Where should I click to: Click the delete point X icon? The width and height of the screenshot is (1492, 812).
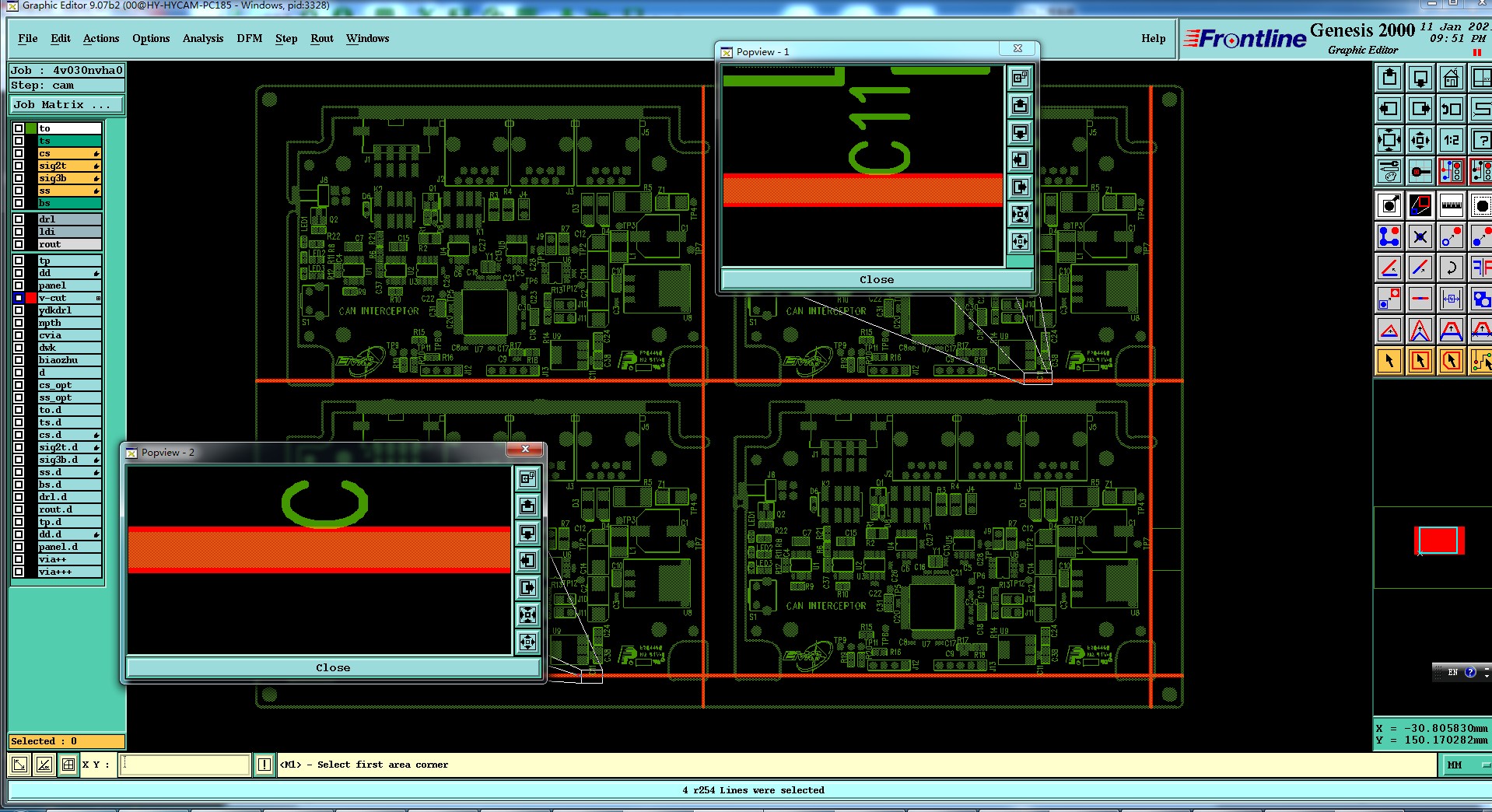(x=1420, y=236)
